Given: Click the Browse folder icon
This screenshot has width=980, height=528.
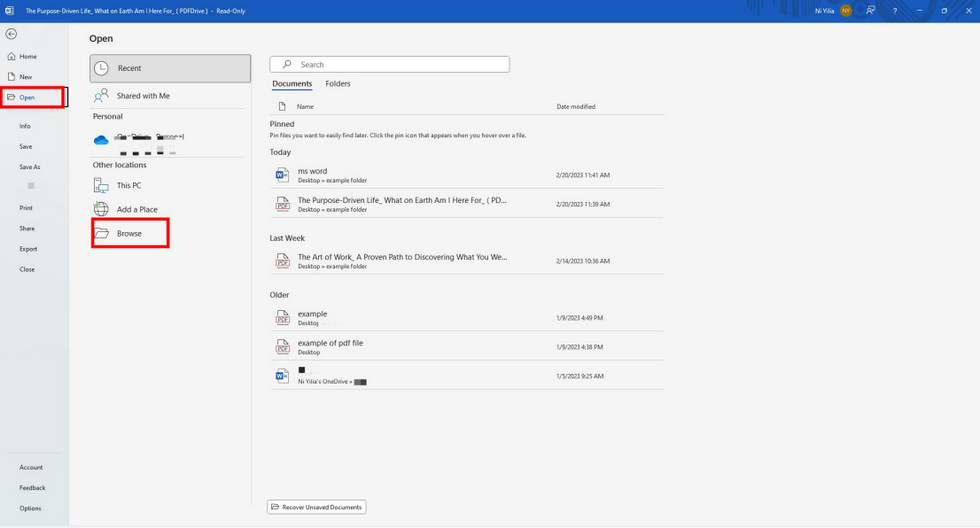Looking at the screenshot, I should 101,234.
